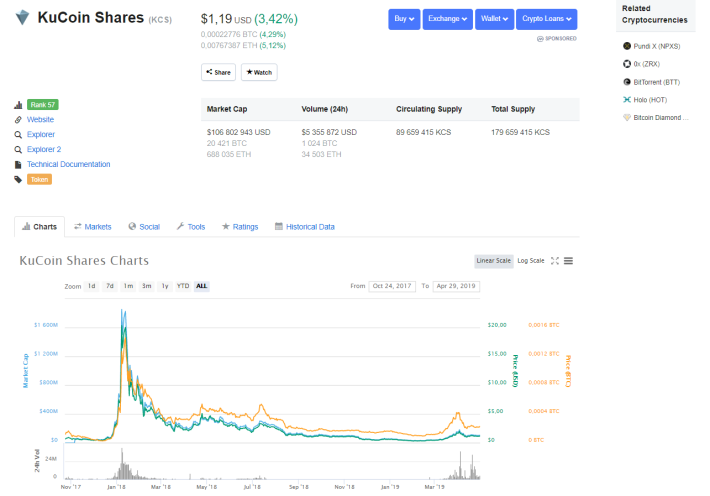The height and width of the screenshot is (496, 710).
Task: Click the rank bar-chart icon
Action: click(18, 105)
